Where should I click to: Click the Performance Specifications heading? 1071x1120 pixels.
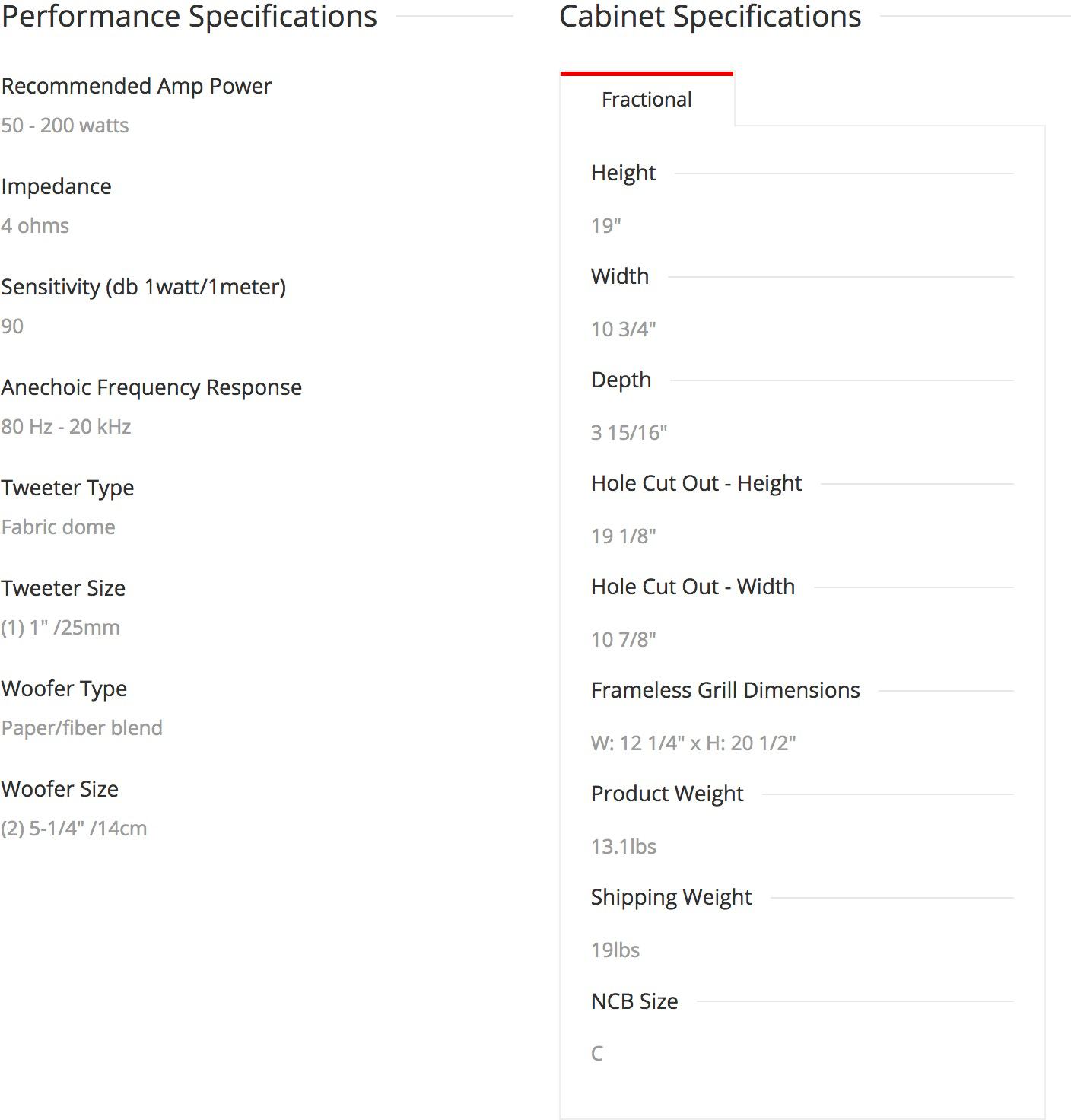pyautogui.click(x=189, y=17)
